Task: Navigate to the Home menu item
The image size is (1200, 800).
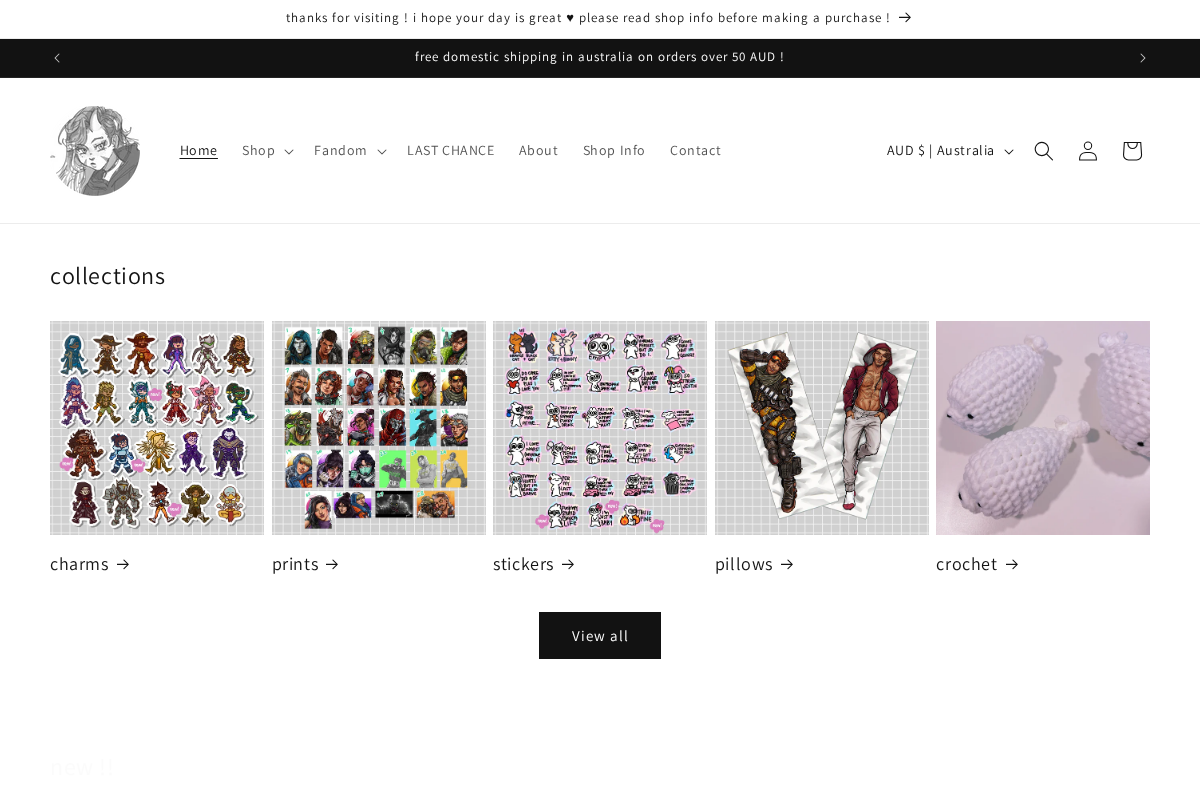Action: pyautogui.click(x=198, y=150)
